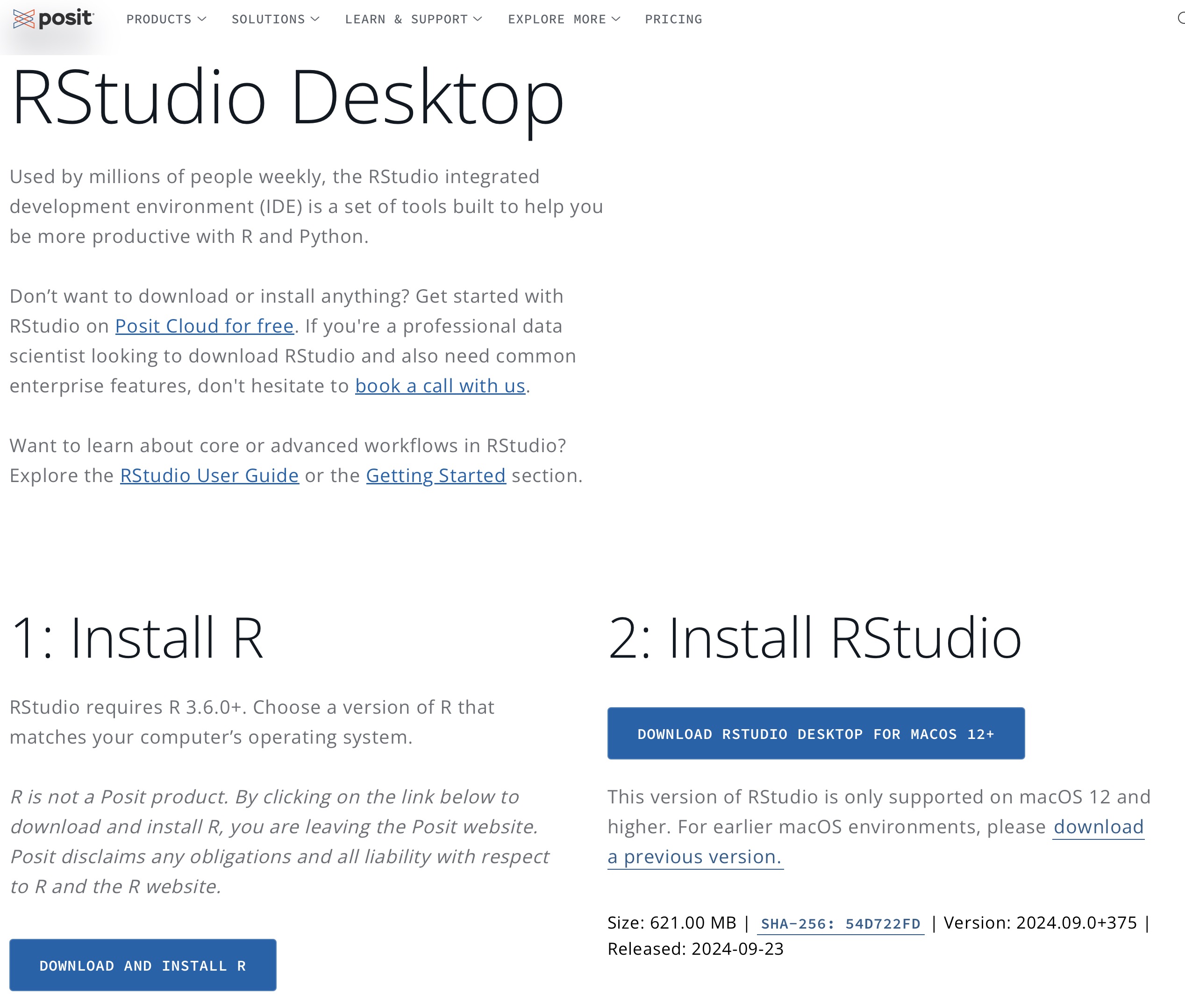This screenshot has width=1185, height=1008.
Task: Expand the Explore More chevron
Action: coord(616,20)
